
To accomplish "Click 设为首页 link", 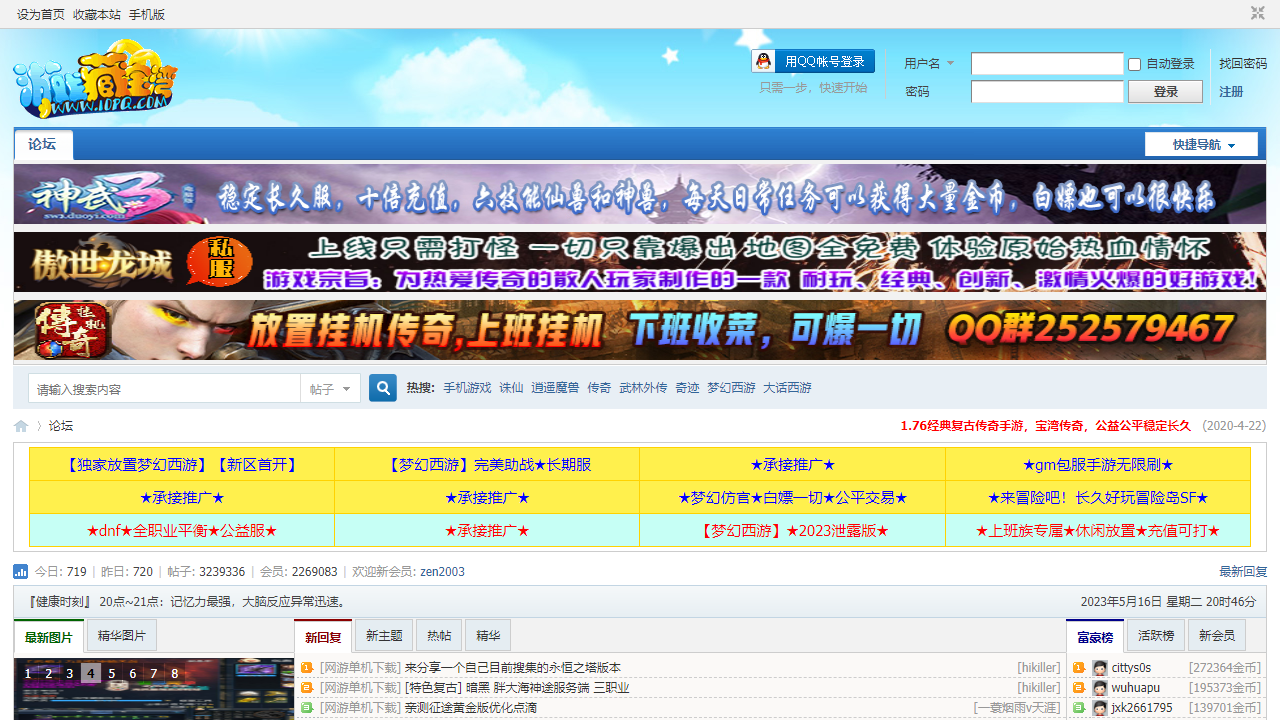I will pos(41,15).
